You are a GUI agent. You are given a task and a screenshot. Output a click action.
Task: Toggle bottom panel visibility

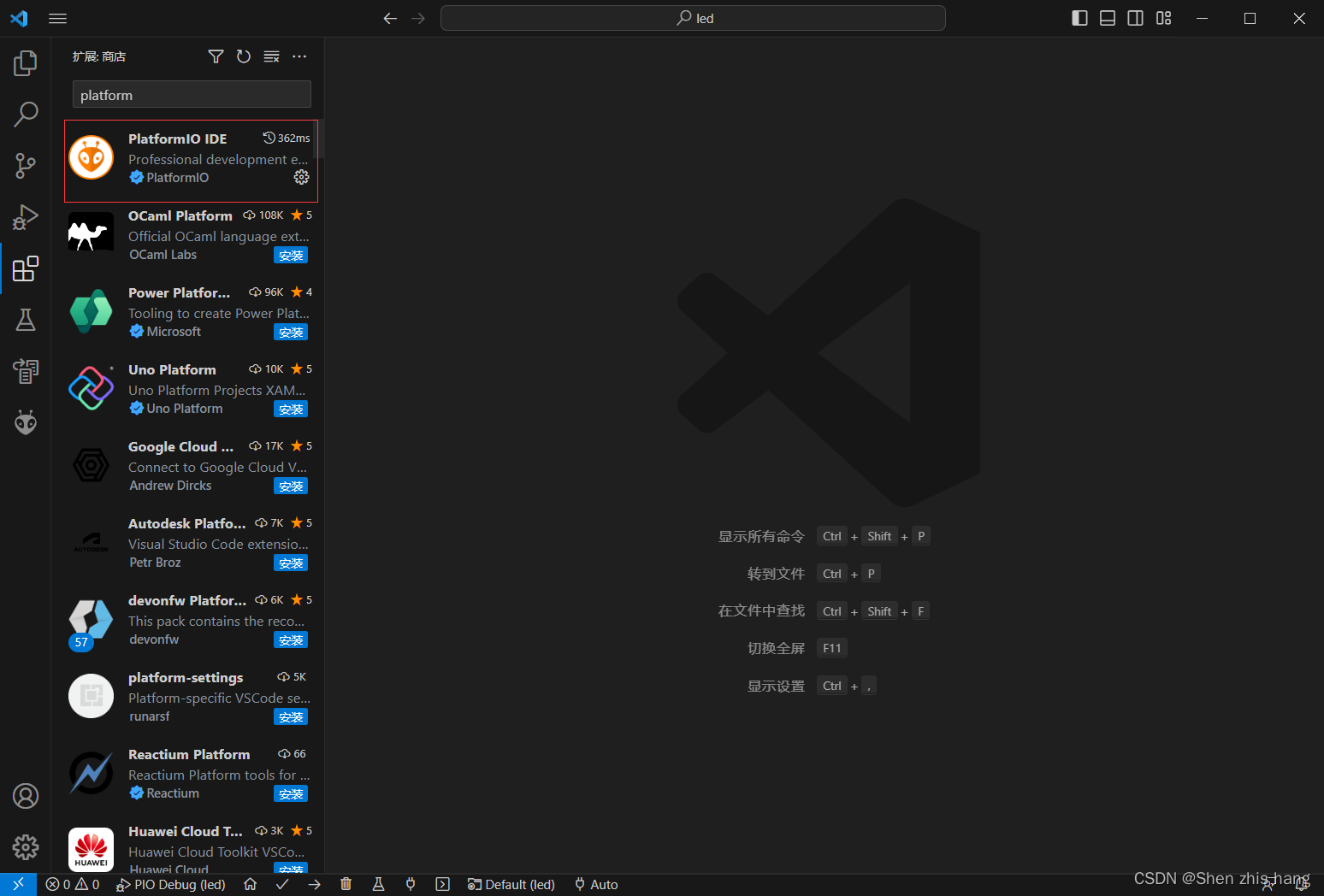(1108, 18)
